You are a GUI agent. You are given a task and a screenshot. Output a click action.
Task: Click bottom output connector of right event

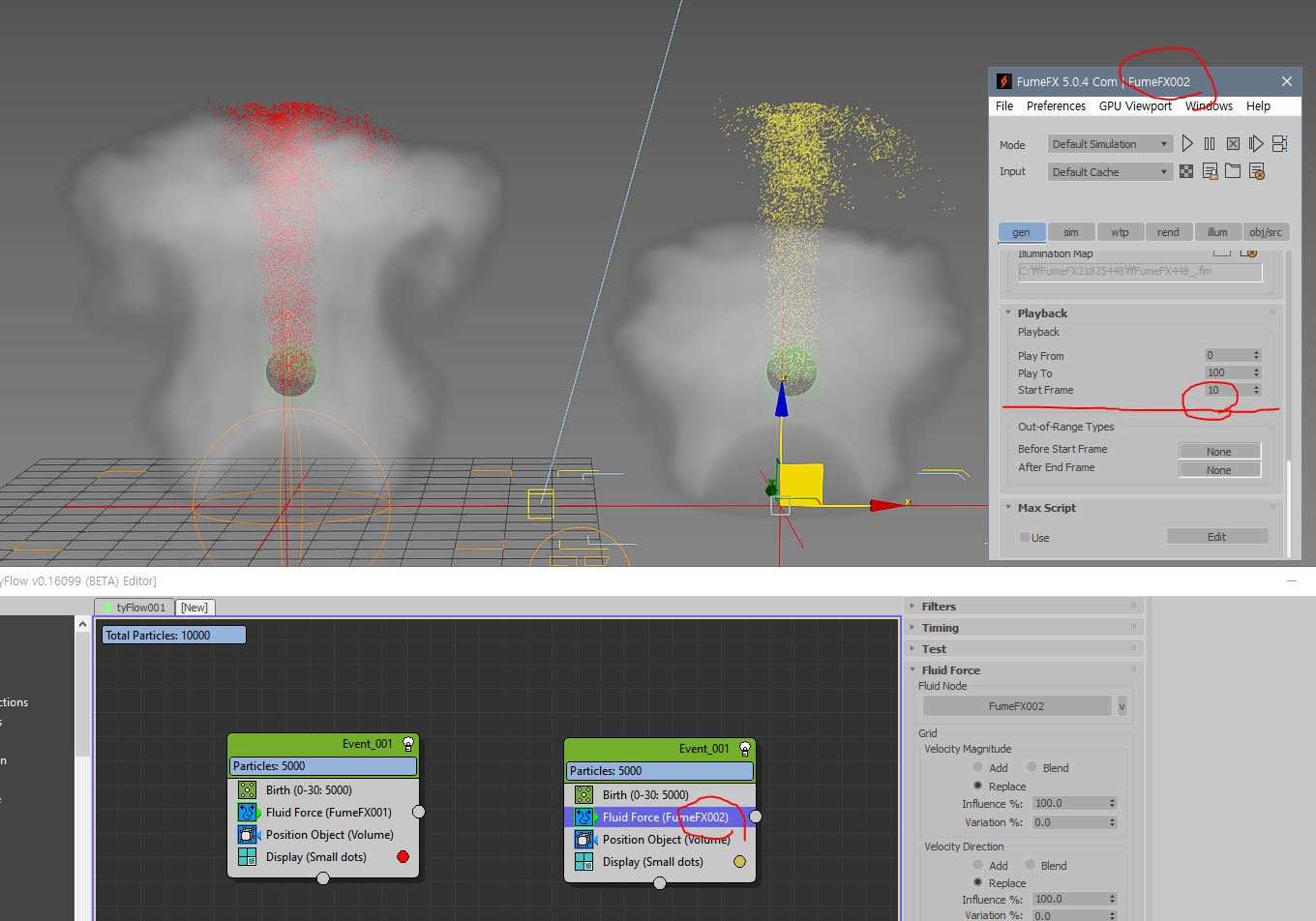(x=660, y=883)
